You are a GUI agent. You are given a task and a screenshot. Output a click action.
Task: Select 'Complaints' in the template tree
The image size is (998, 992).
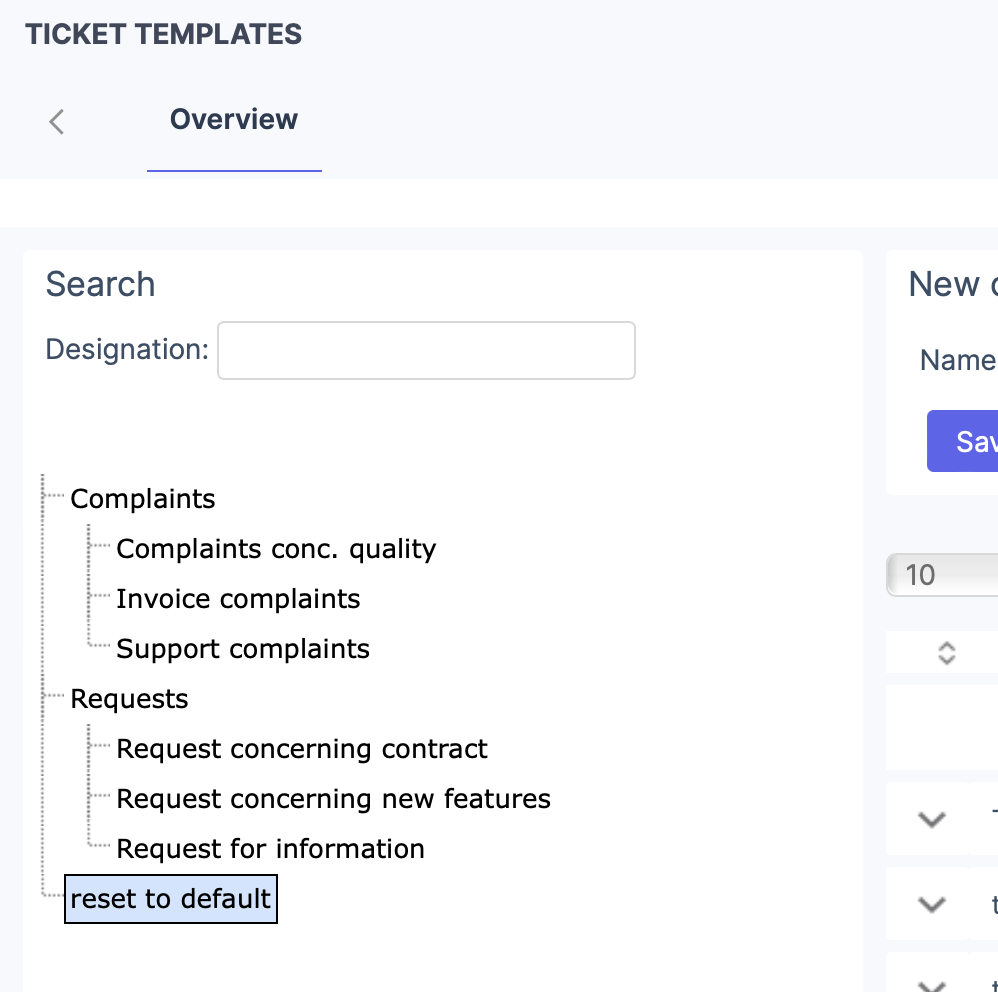click(142, 498)
